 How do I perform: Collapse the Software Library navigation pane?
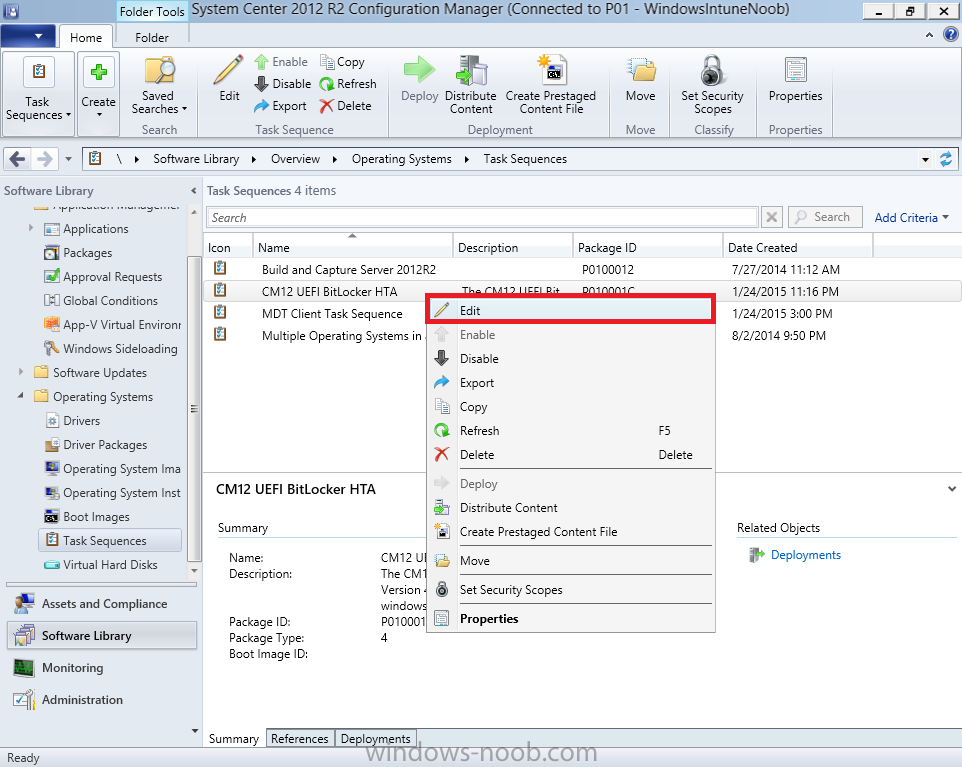193,191
